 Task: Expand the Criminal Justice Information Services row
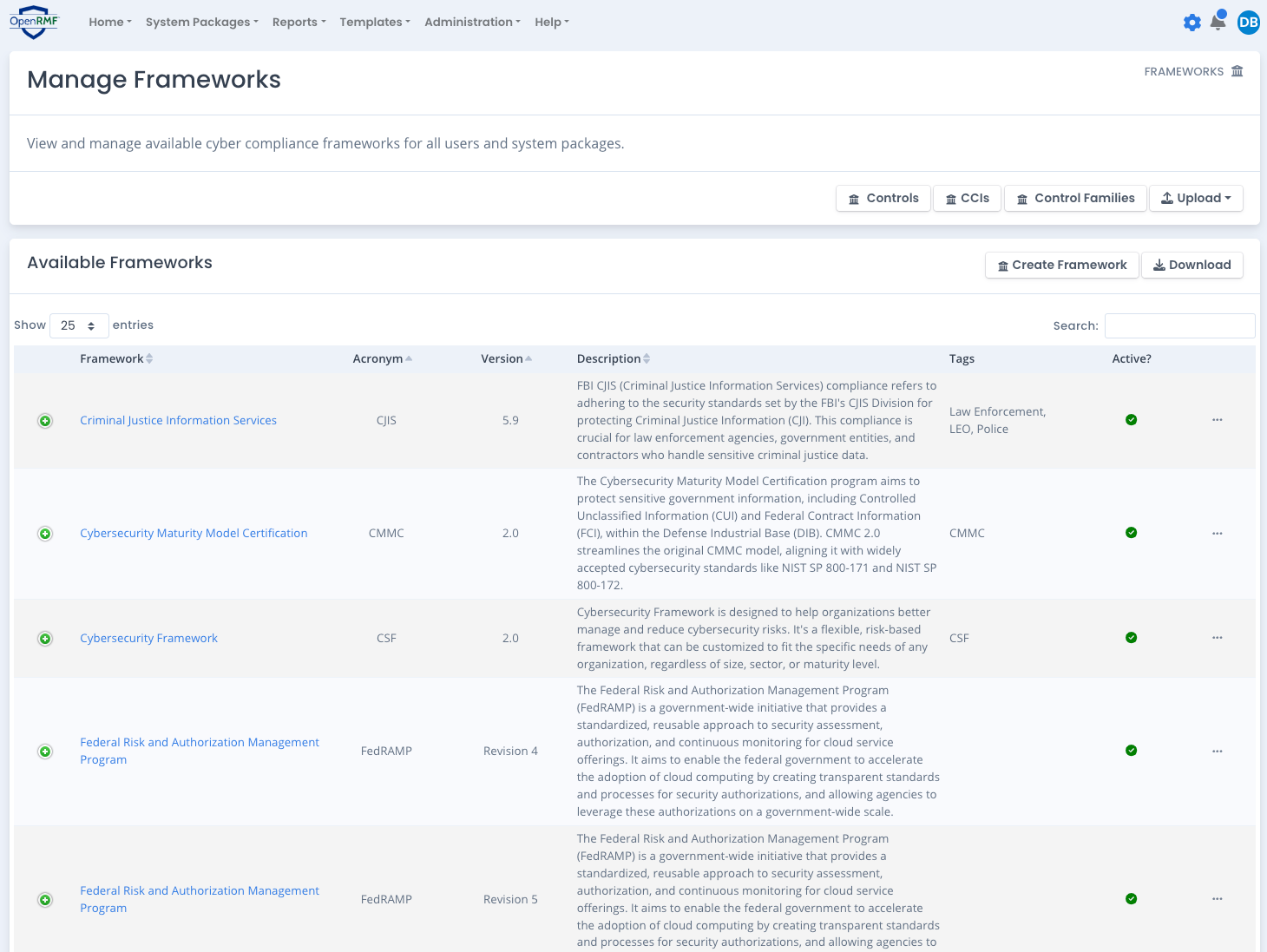(x=45, y=421)
